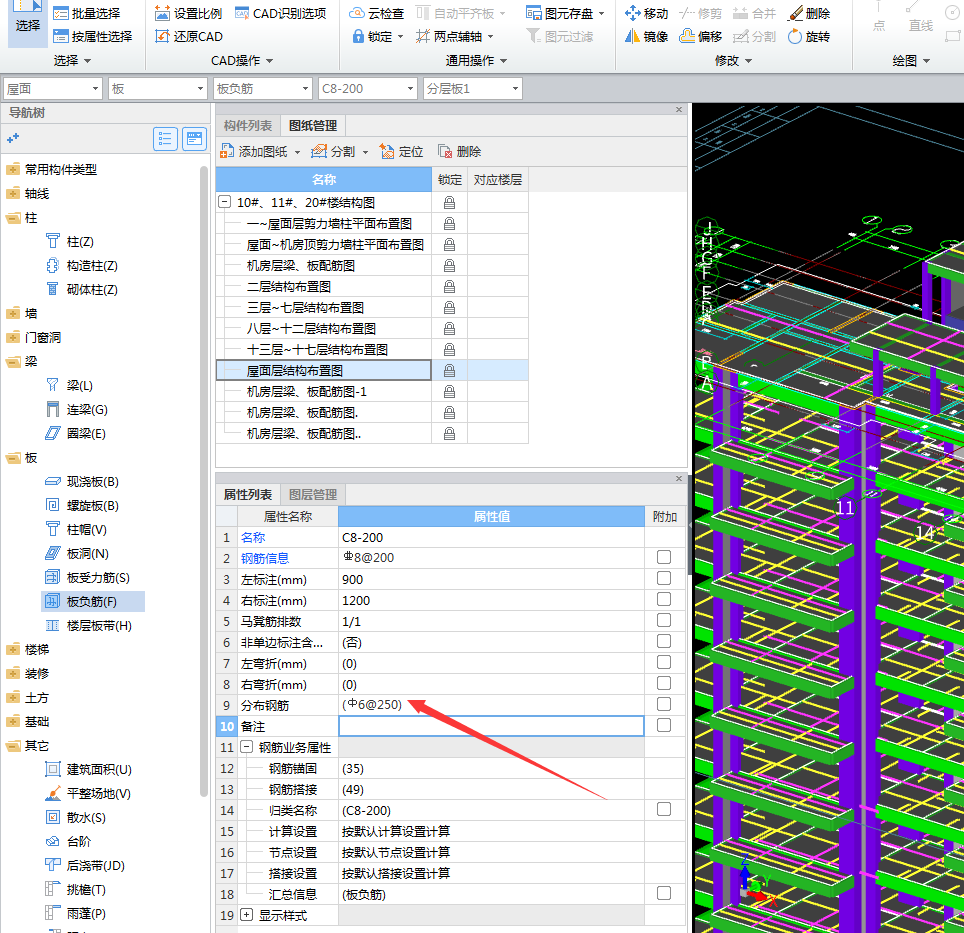
Task: Open the 板 component type dropdown
Action: pos(157,89)
